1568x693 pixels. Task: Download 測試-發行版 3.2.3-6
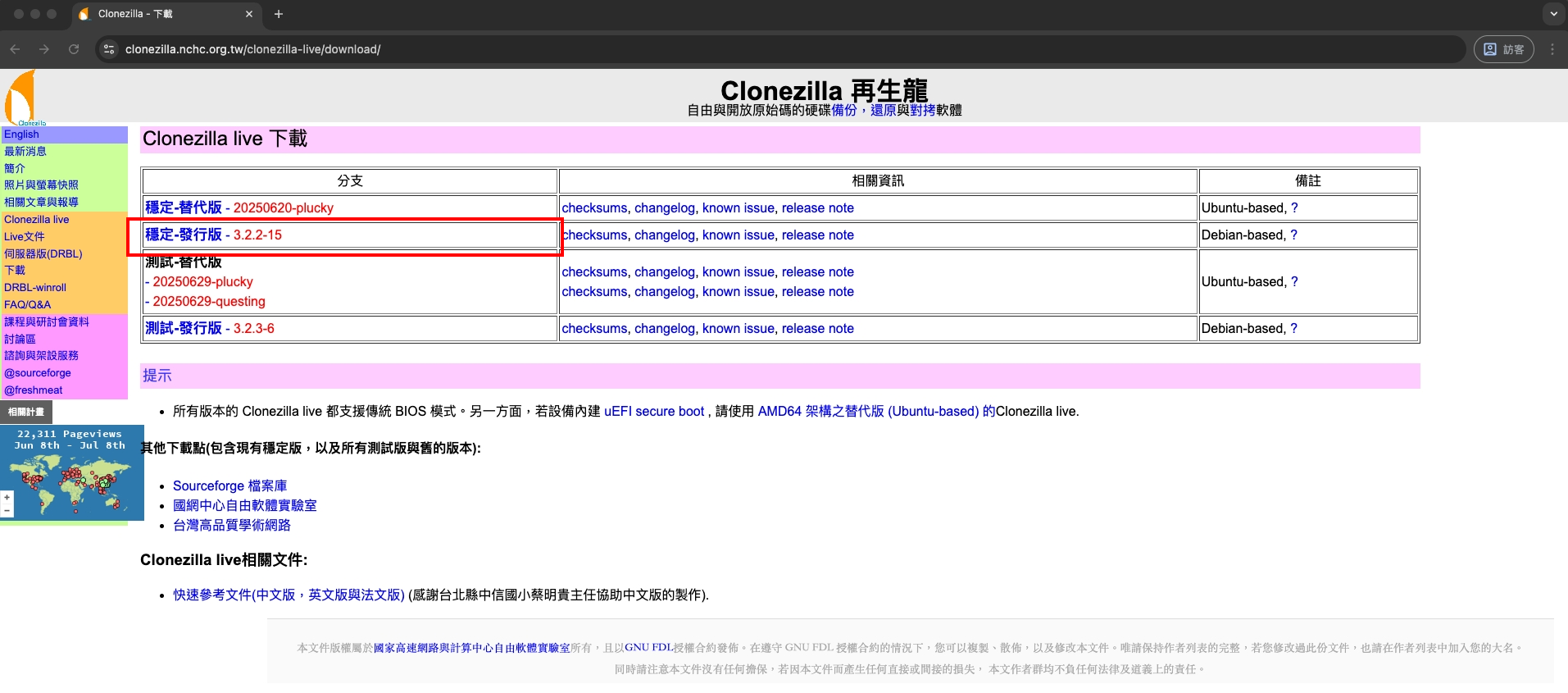coord(210,329)
